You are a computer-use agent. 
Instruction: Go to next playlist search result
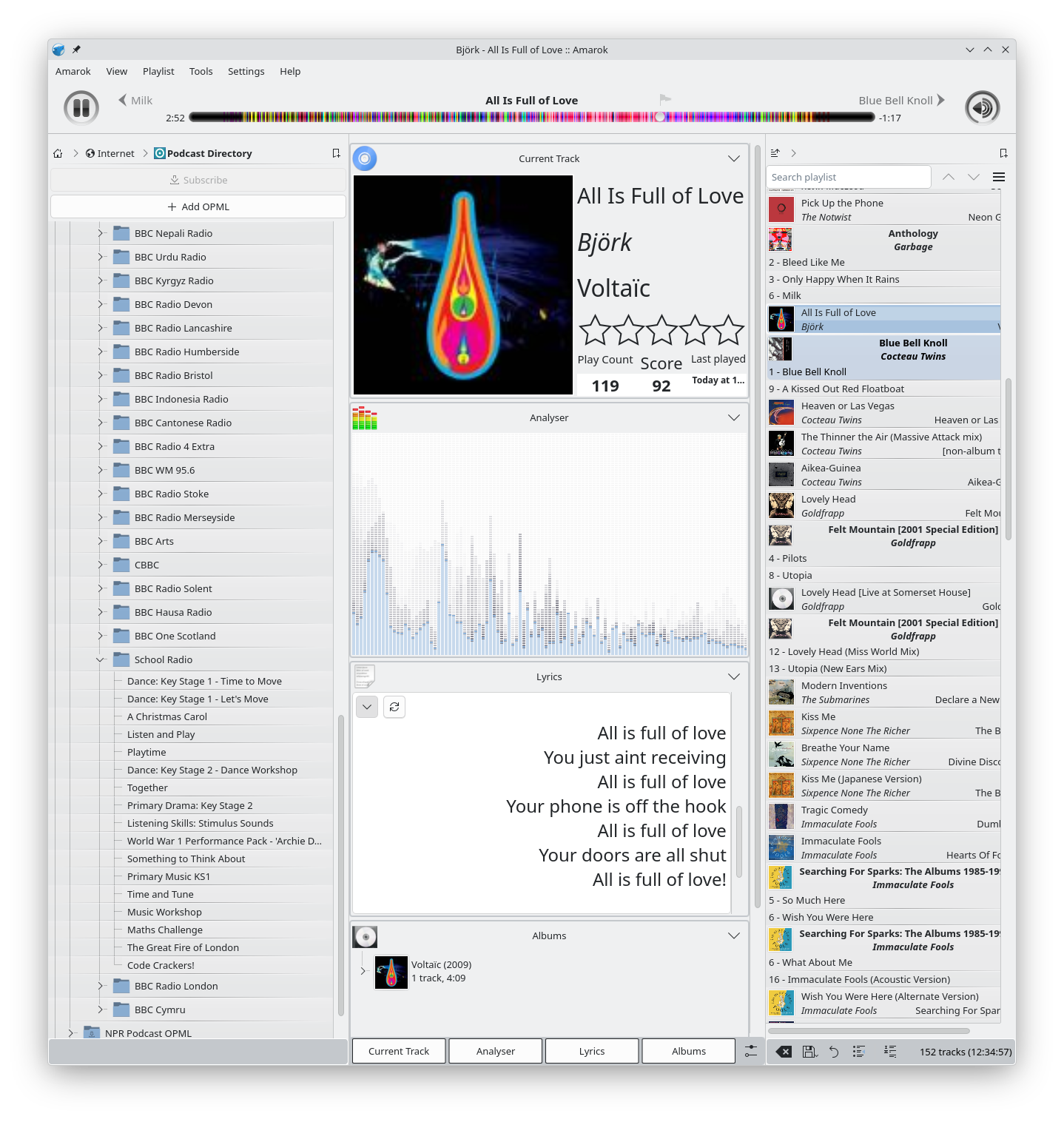[x=974, y=177]
